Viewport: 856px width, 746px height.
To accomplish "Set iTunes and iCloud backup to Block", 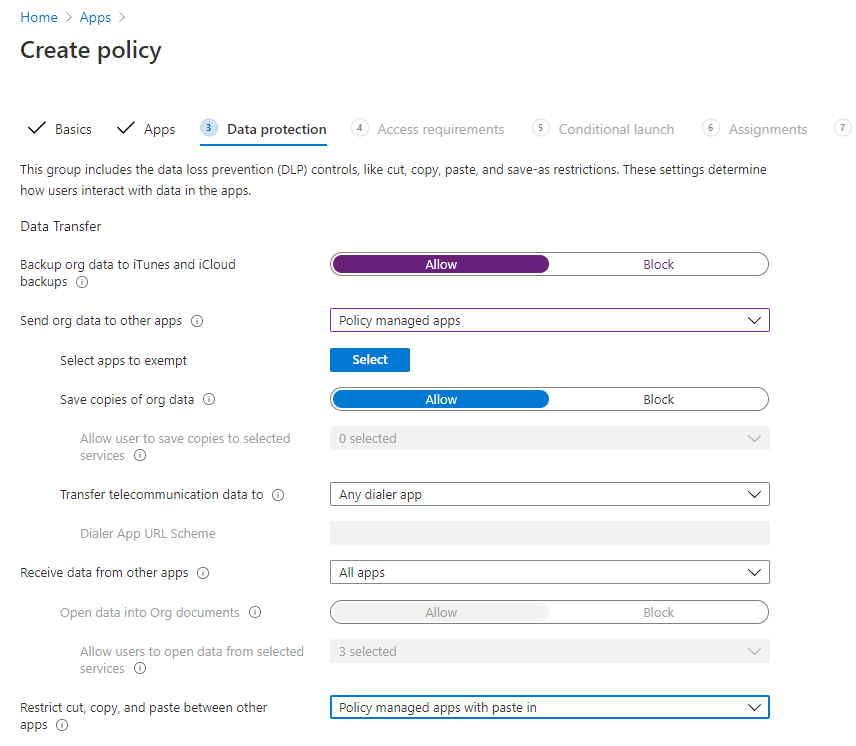I will pyautogui.click(x=658, y=264).
